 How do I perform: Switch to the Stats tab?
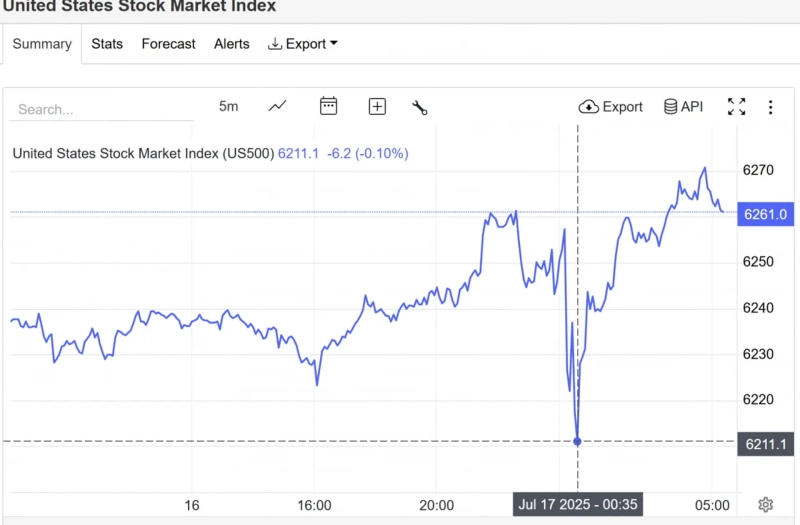[107, 44]
